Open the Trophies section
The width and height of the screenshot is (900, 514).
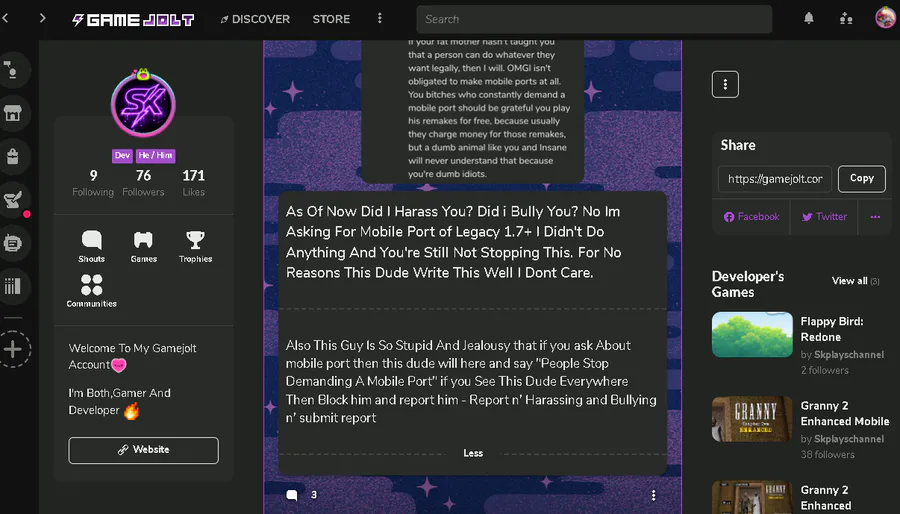coord(195,247)
